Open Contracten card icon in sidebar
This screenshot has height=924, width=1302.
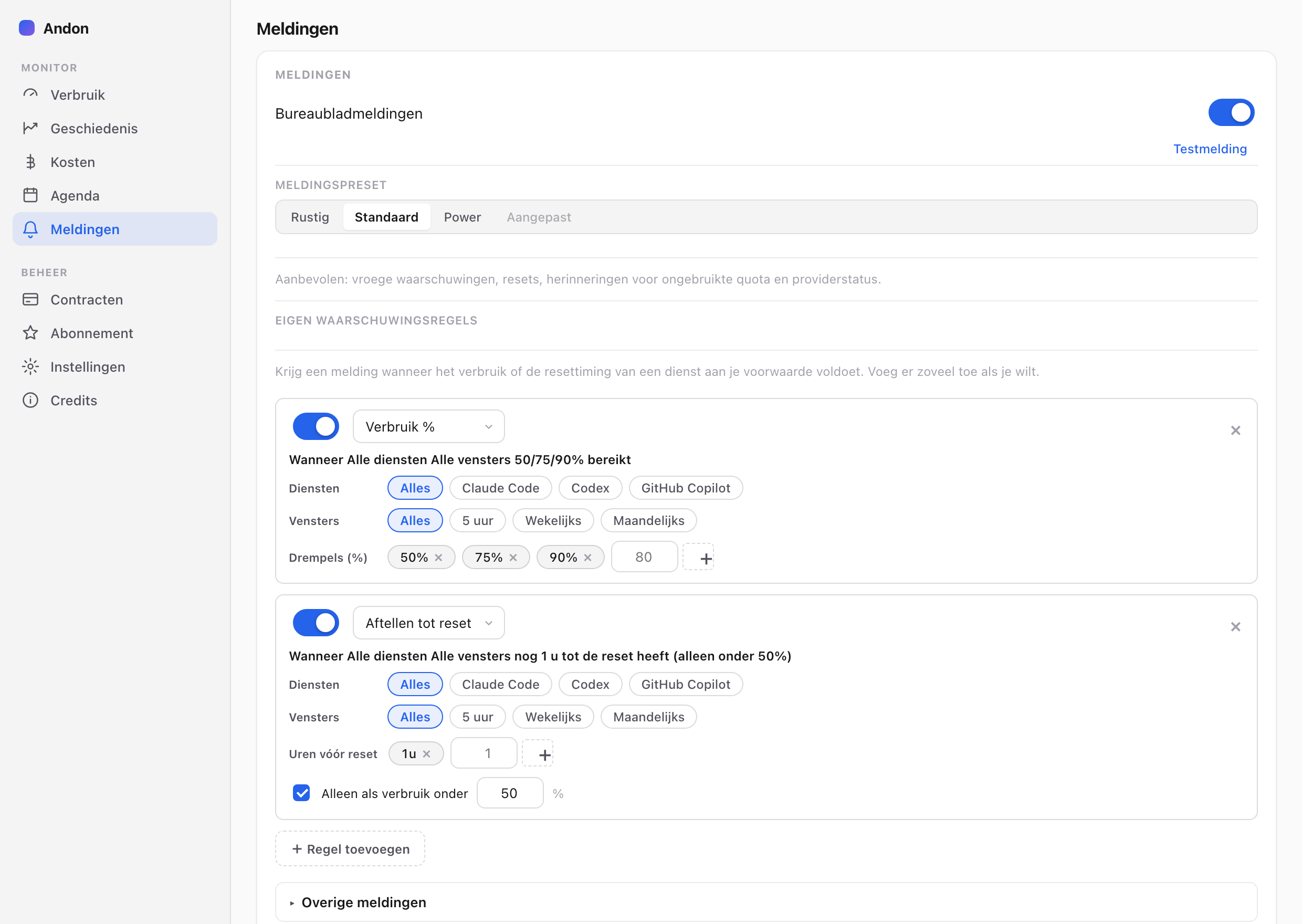[31, 299]
